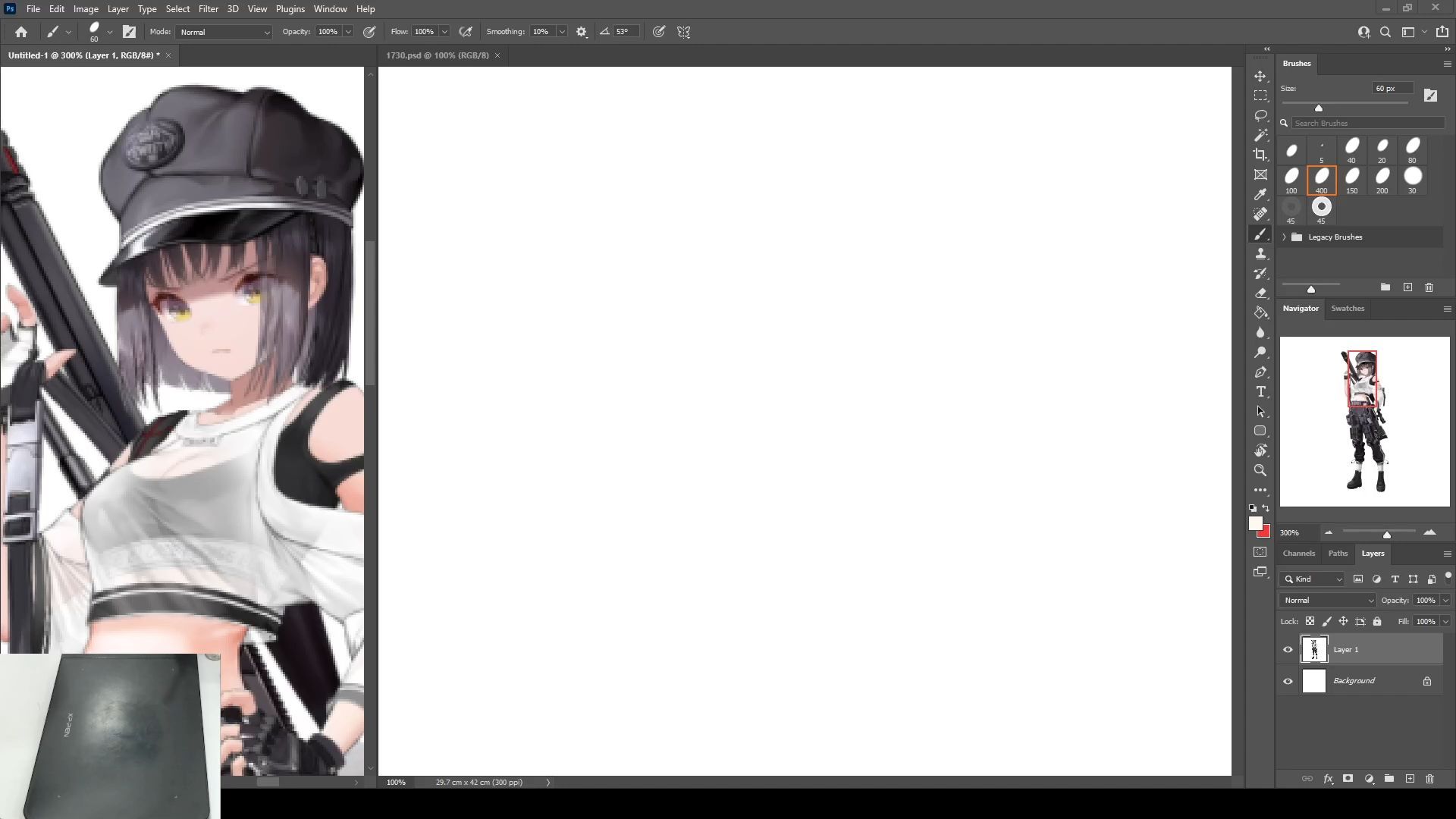1456x819 pixels.
Task: Open the Opacity dropdown in options bar
Action: point(348,32)
